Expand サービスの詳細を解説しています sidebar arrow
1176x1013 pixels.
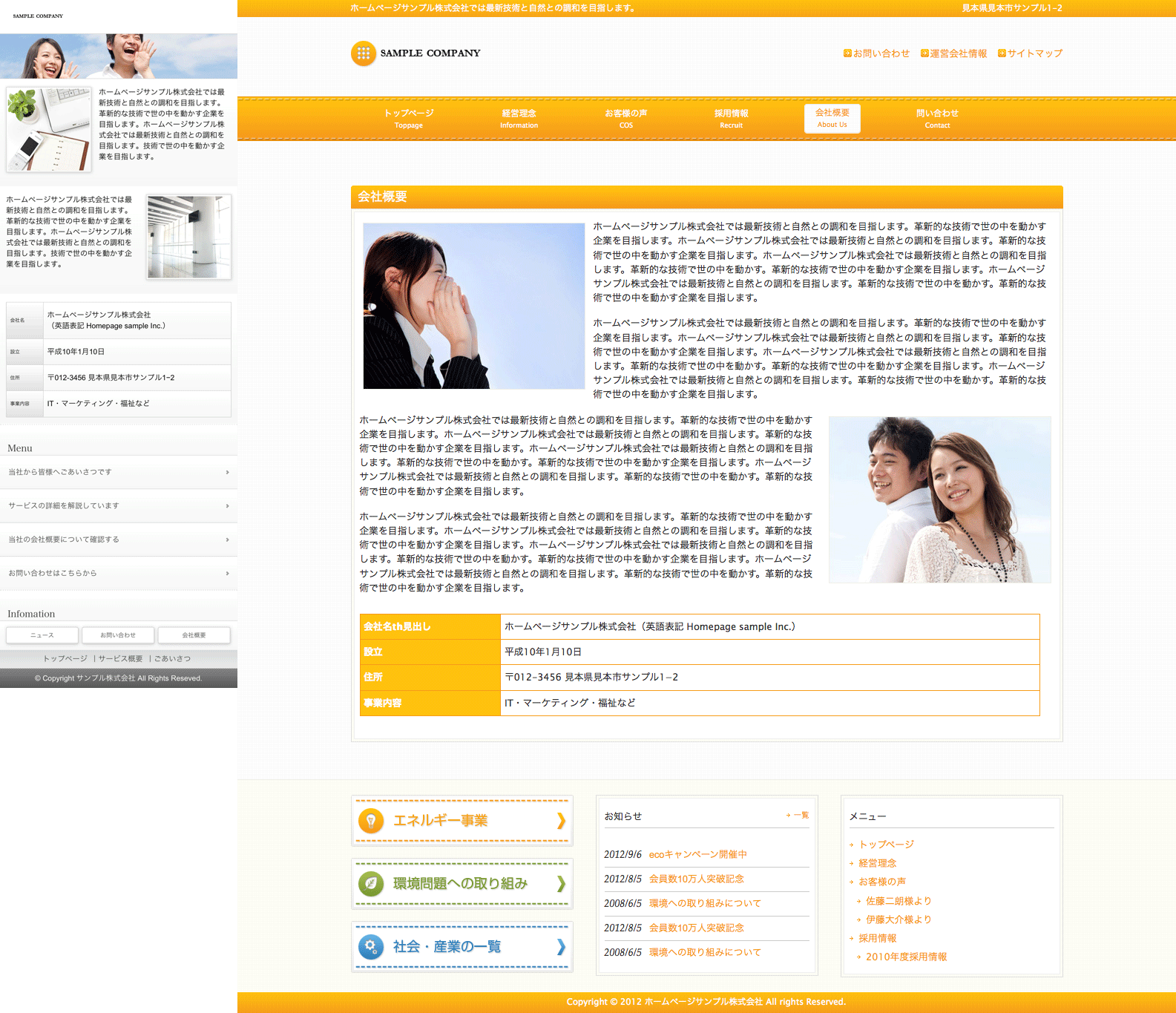coord(227,506)
